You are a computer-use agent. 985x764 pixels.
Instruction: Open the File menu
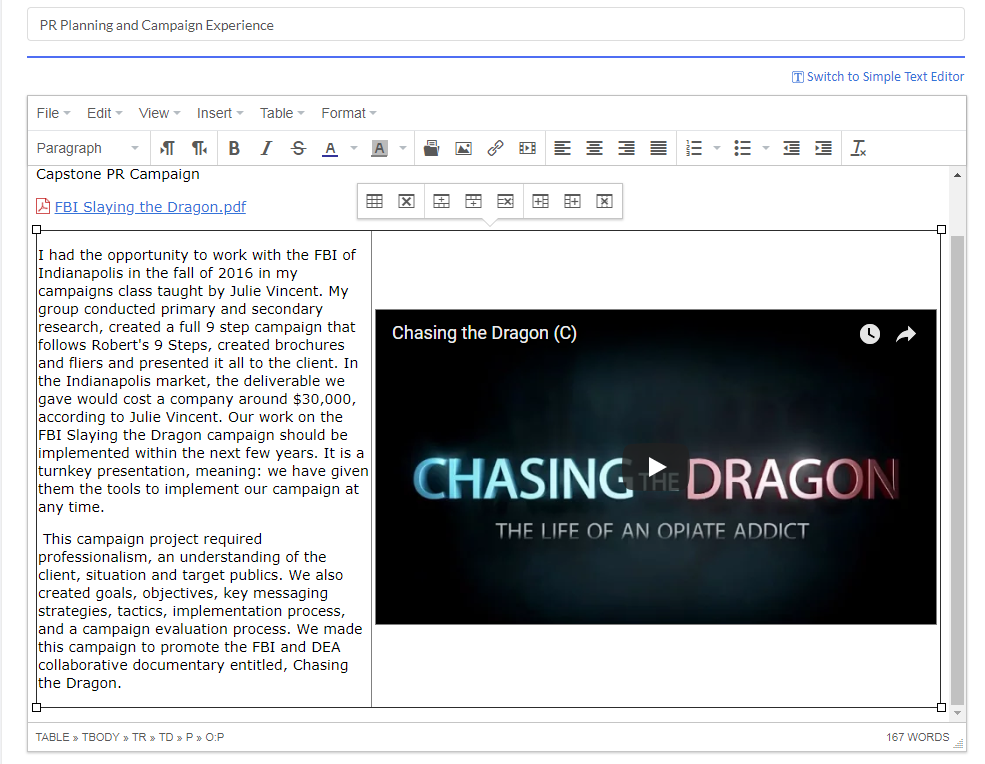coord(53,113)
